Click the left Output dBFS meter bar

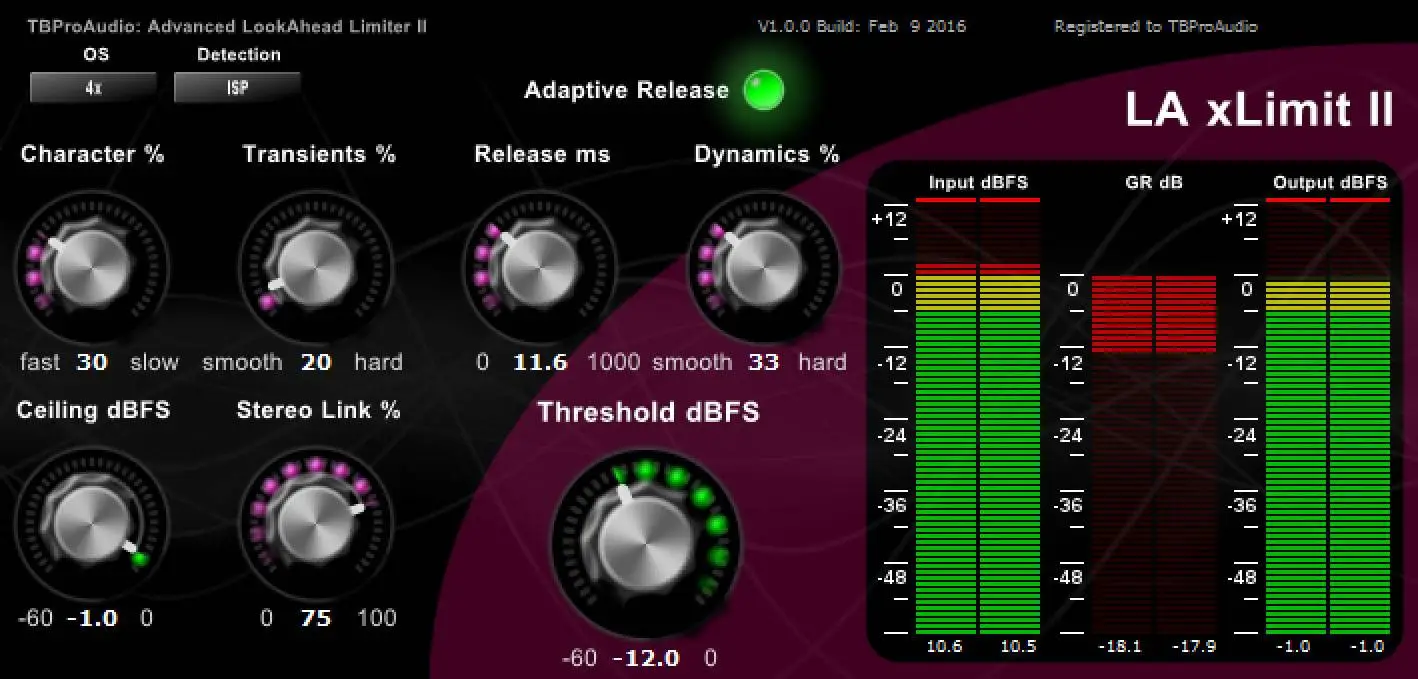[1296, 417]
